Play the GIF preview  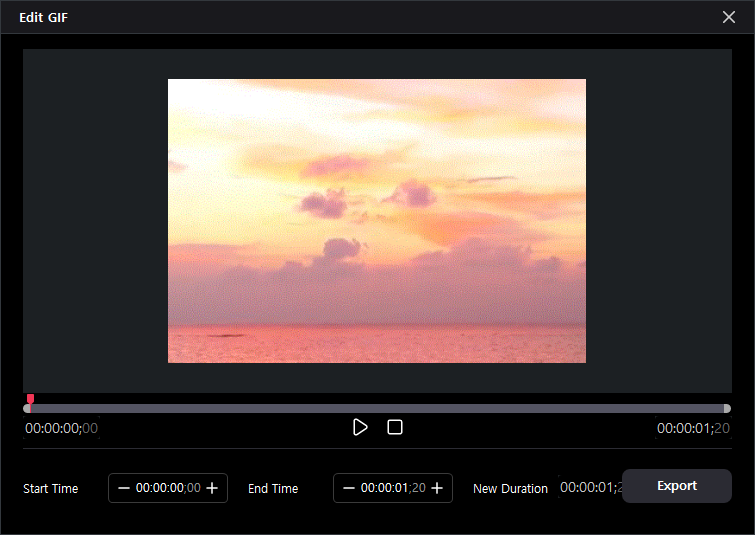[360, 427]
